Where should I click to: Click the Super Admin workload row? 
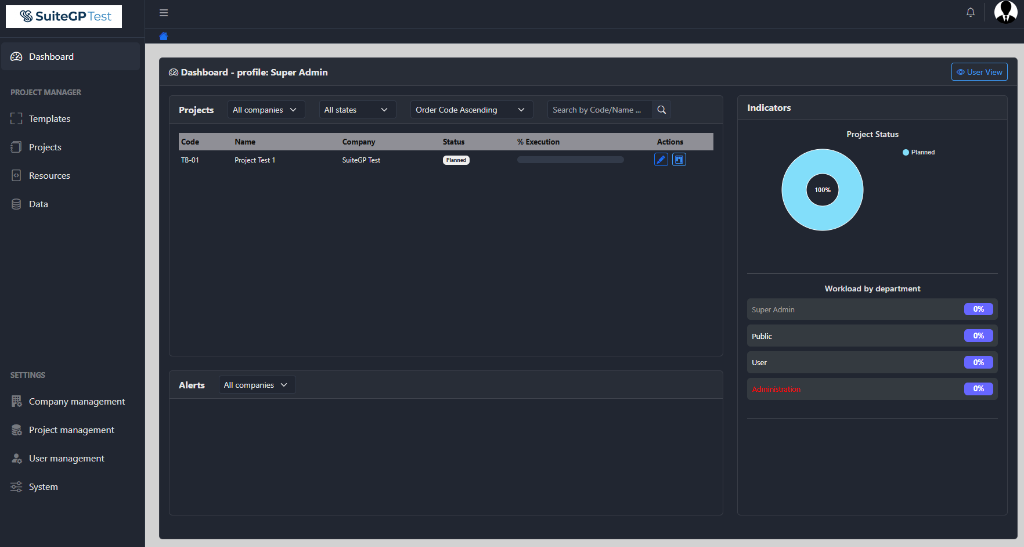(872, 309)
